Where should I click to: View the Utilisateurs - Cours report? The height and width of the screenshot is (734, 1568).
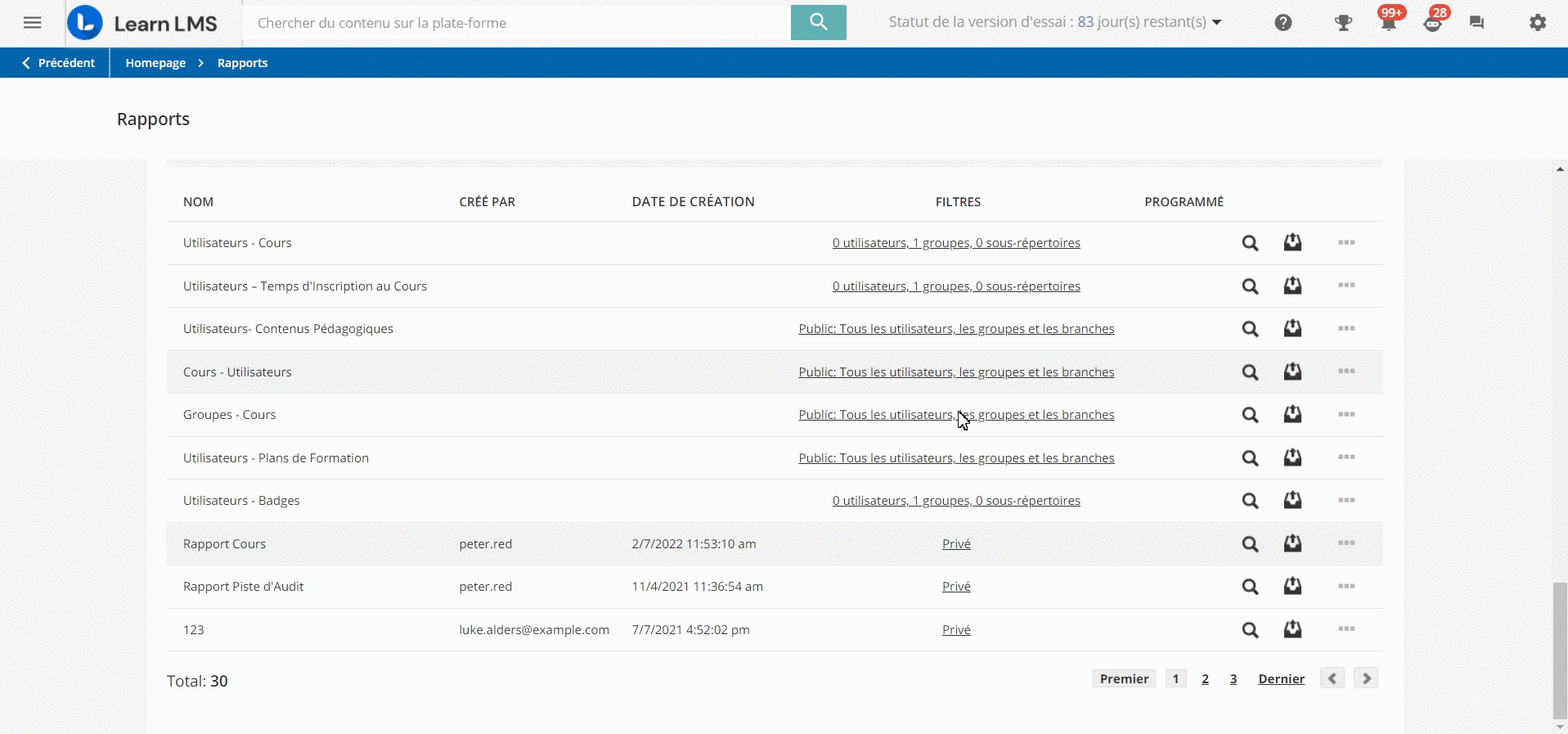click(1250, 243)
